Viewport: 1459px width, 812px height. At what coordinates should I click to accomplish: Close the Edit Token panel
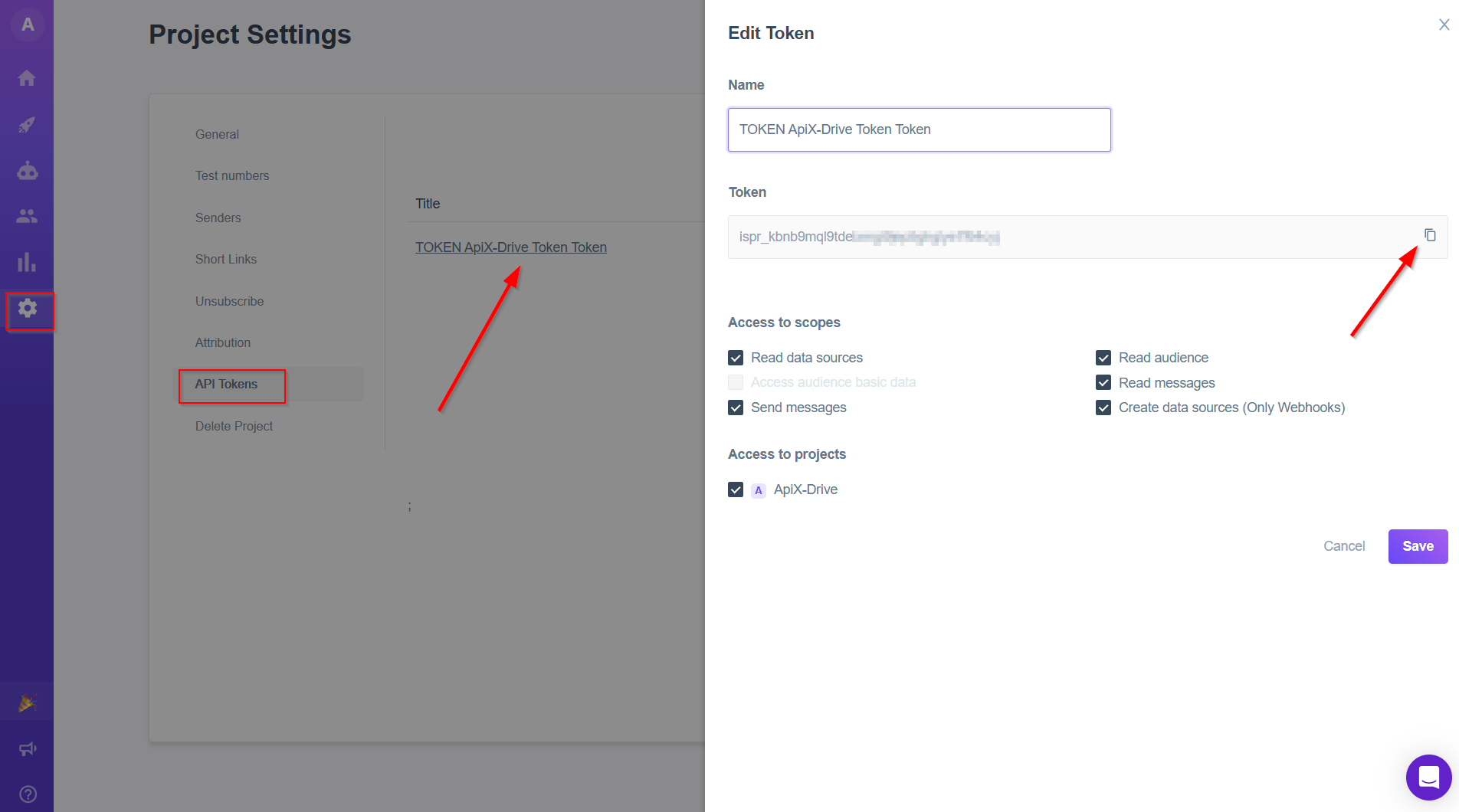click(x=1444, y=25)
